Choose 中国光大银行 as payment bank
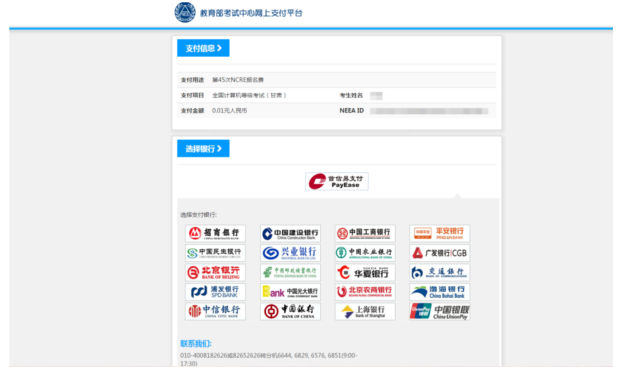 290,292
